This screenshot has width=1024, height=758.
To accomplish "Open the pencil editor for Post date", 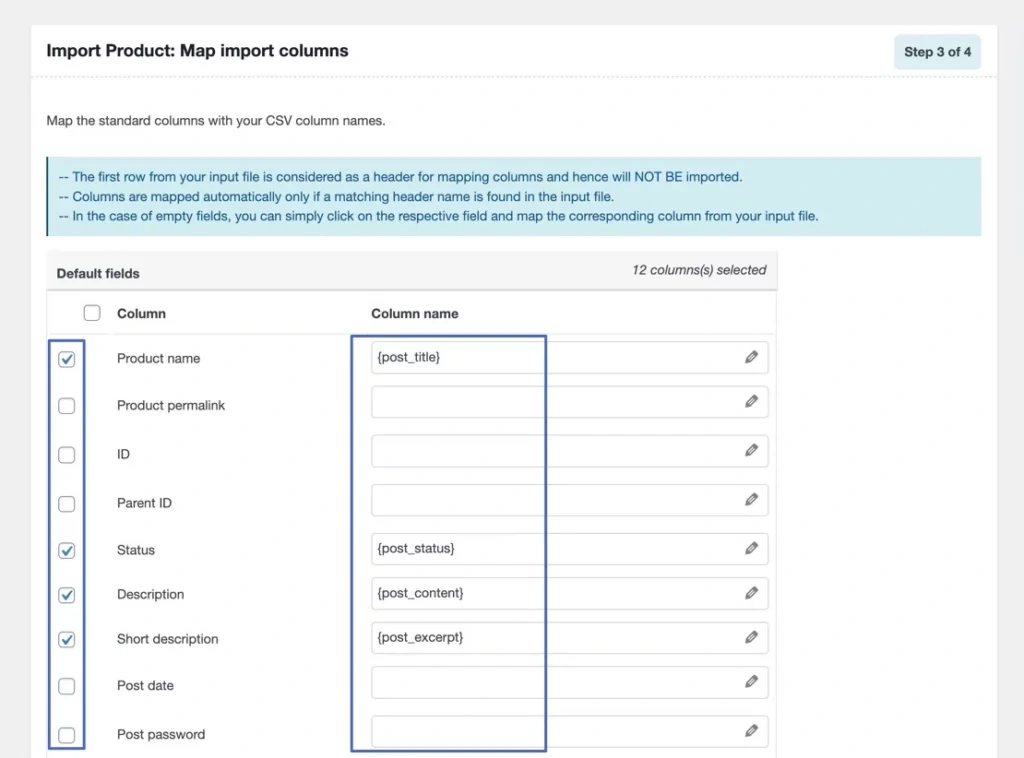I will (751, 682).
